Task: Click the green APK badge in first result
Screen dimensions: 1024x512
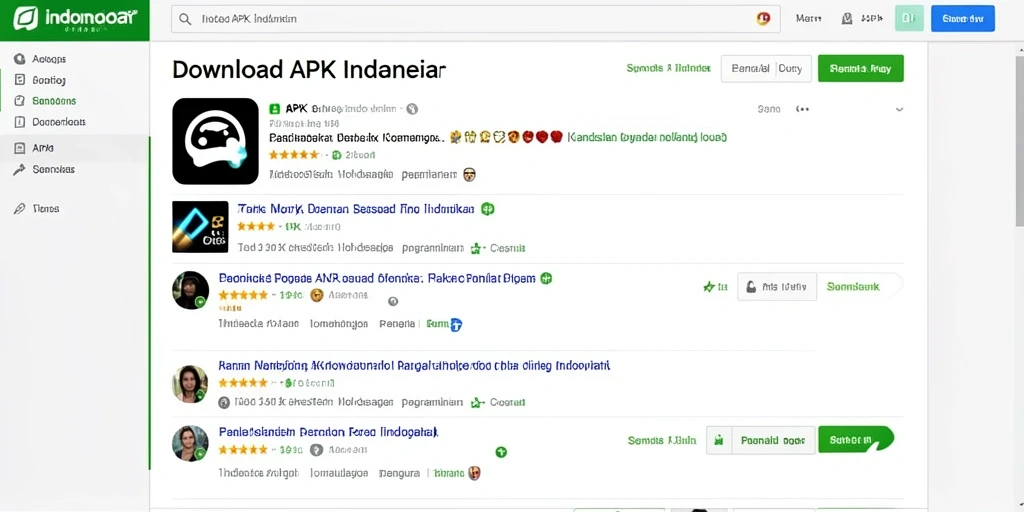Action: tap(274, 108)
